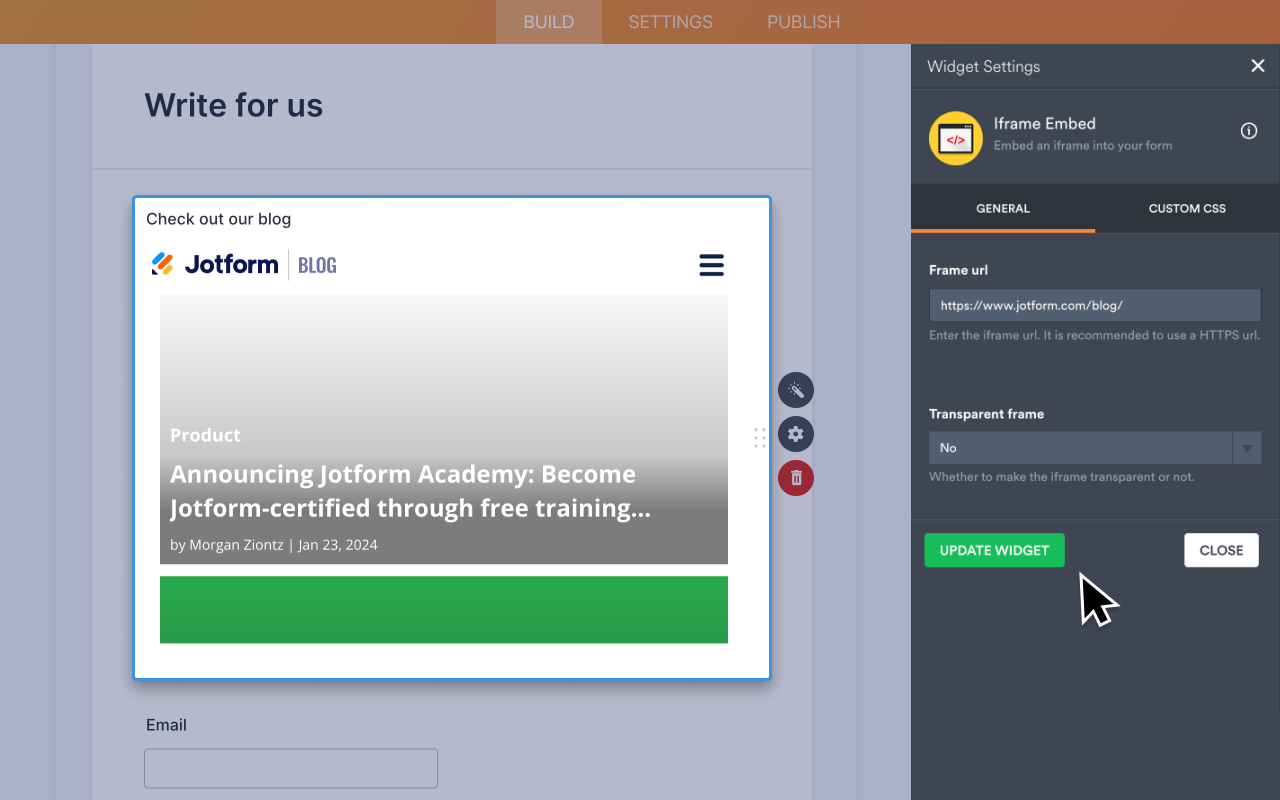Open widget properties via the gear icon
Image resolution: width=1280 pixels, height=800 pixels.
pos(795,434)
